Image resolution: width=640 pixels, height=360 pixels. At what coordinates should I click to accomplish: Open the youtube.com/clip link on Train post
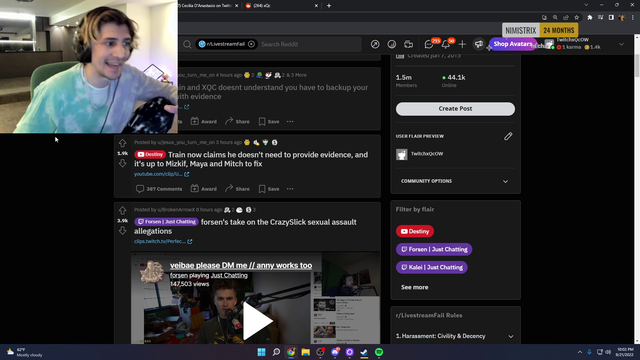(161, 174)
